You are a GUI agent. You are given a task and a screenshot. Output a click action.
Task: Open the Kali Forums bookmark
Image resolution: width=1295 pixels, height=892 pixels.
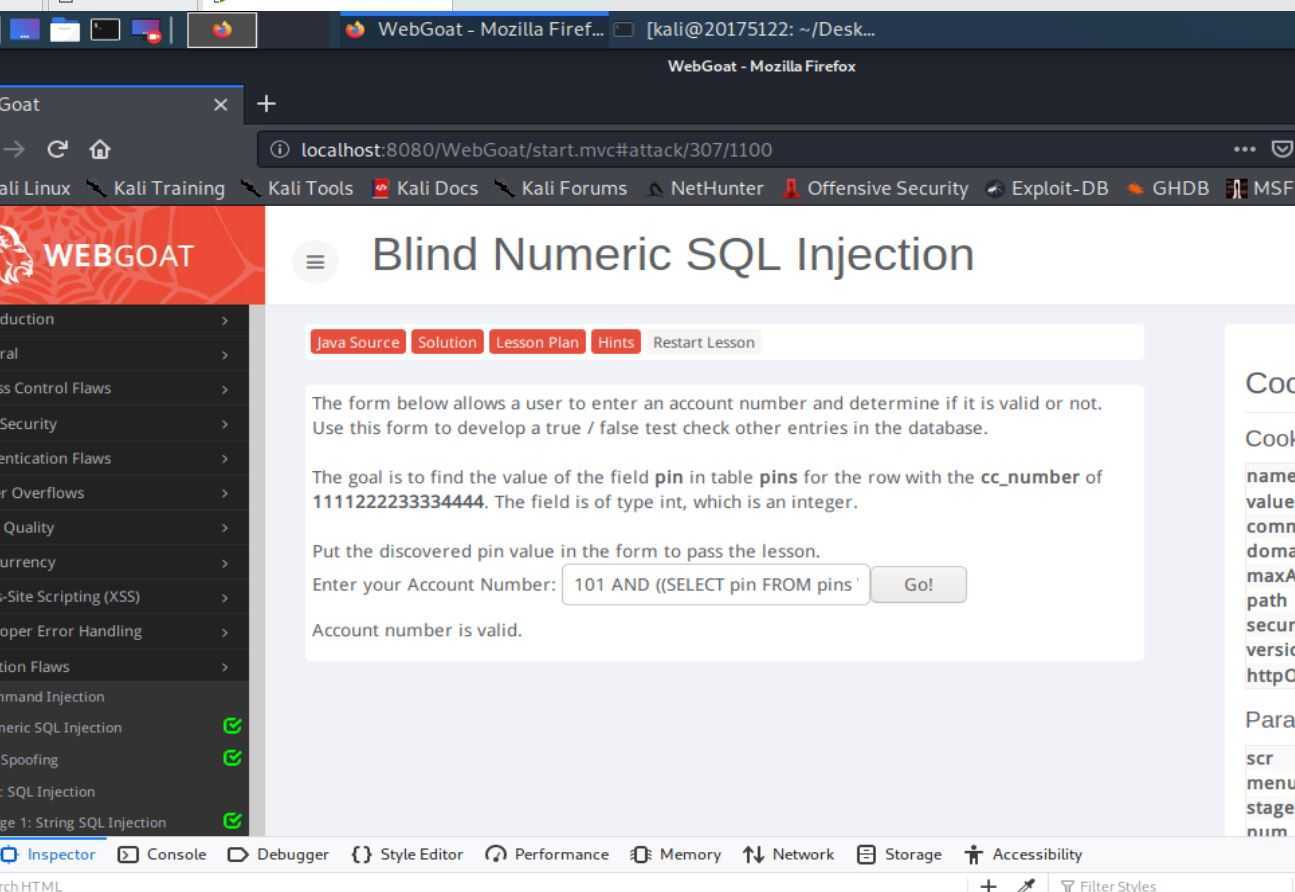click(561, 188)
